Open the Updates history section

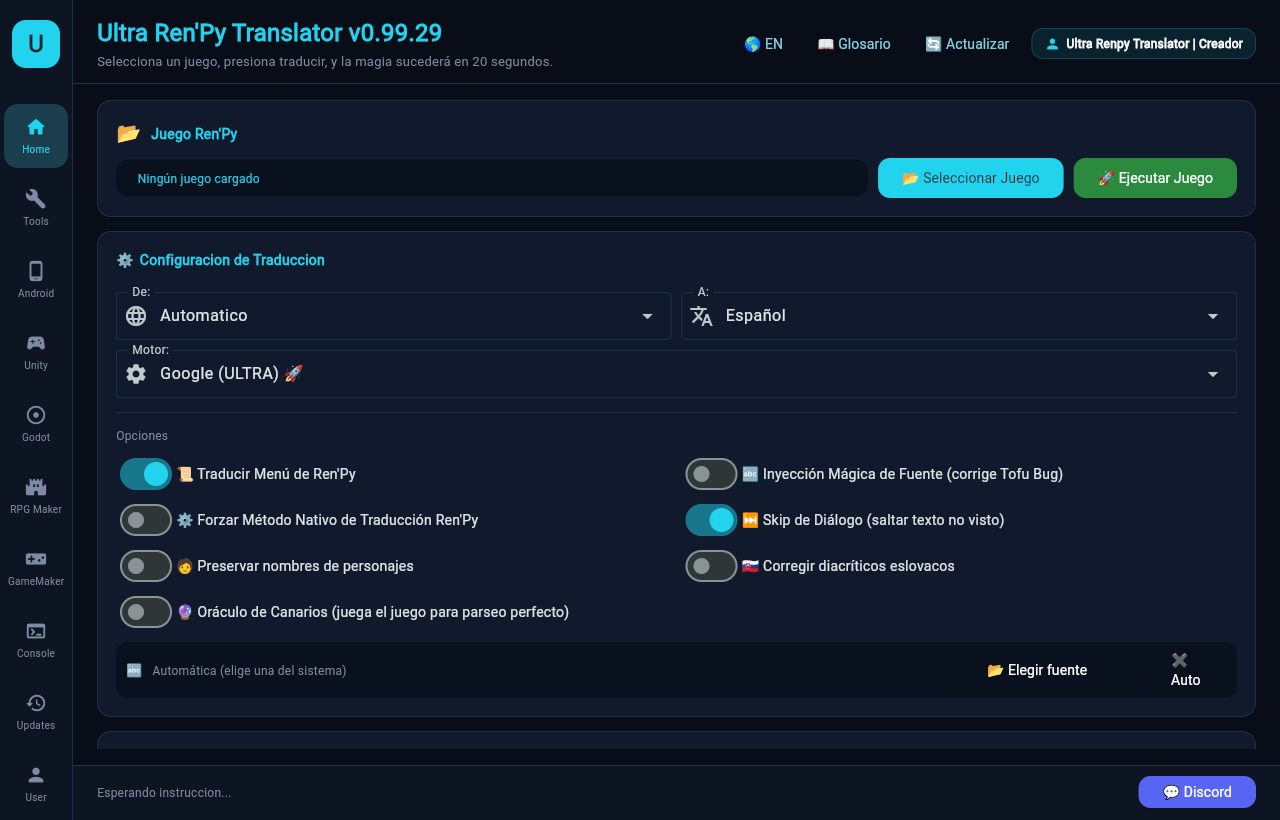coord(36,712)
